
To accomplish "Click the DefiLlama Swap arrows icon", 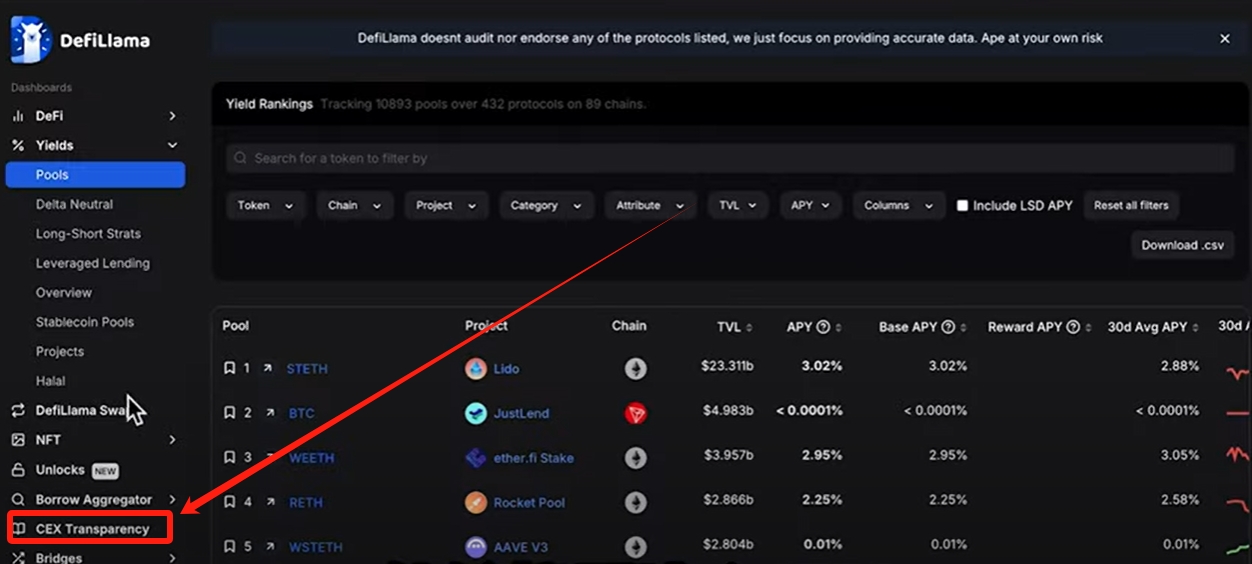I will coord(18,410).
